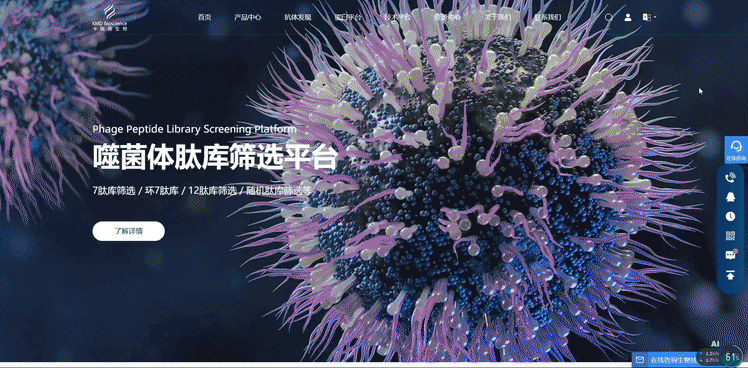
Task: Click the 61% floating indicator
Action: click(x=732, y=357)
